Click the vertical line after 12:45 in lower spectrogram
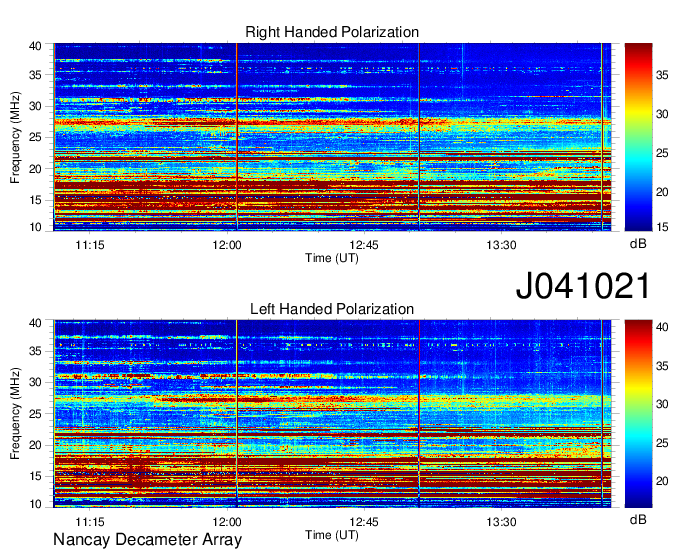Image resolution: width=680 pixels, height=552 pixels. tap(419, 414)
